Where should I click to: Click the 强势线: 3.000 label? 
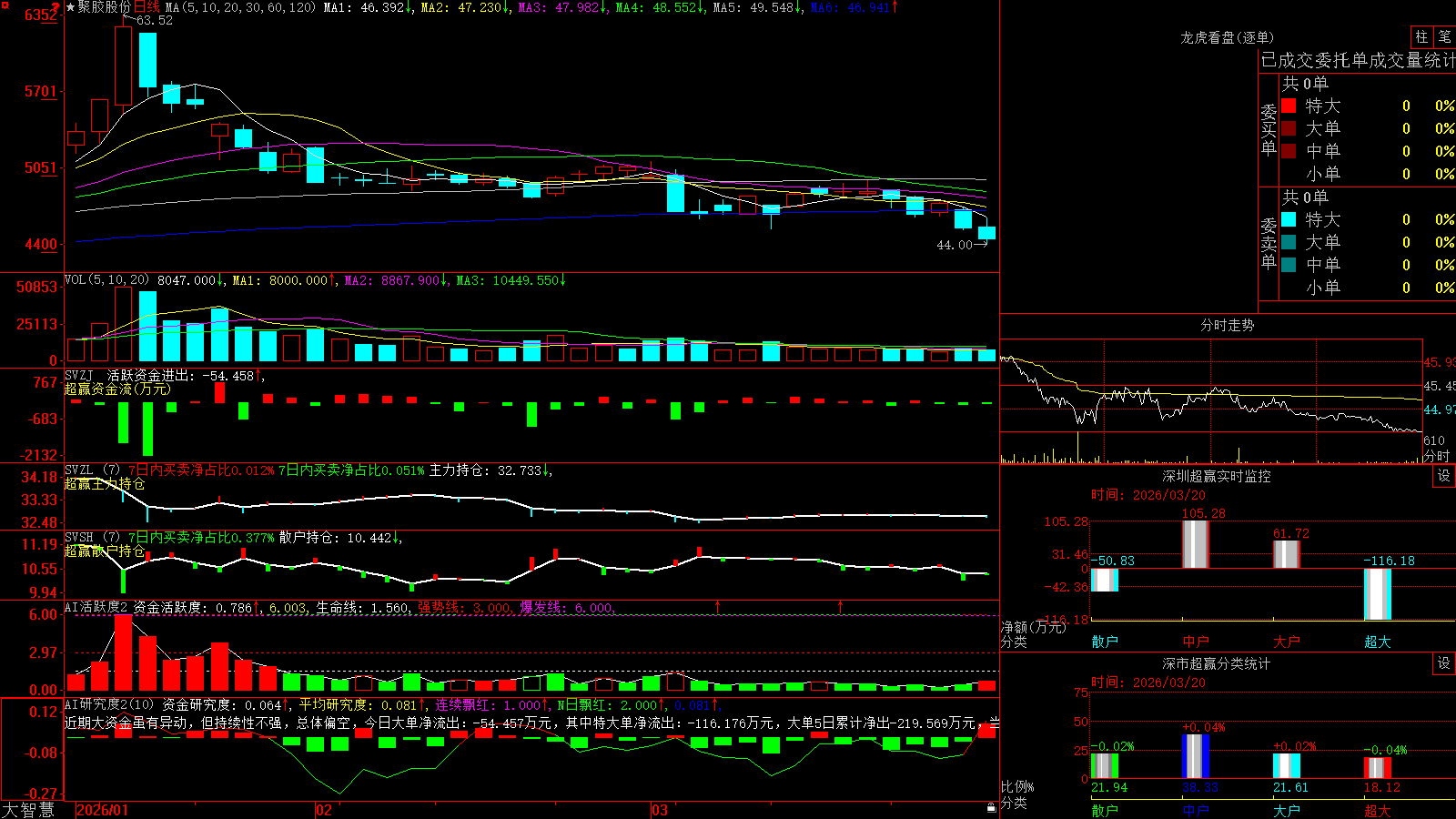pyautogui.click(x=465, y=608)
